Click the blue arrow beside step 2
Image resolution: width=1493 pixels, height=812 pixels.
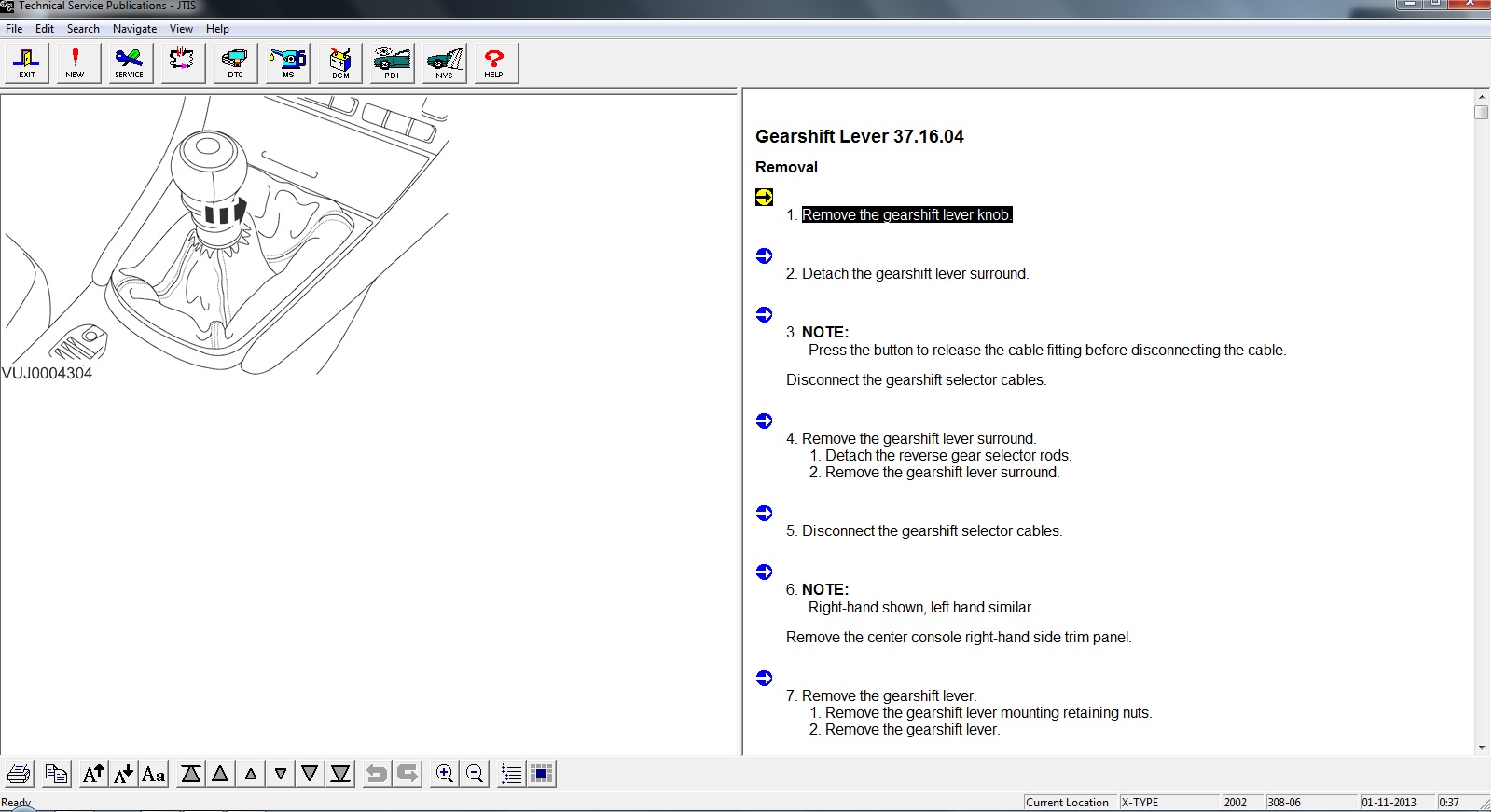pos(764,255)
